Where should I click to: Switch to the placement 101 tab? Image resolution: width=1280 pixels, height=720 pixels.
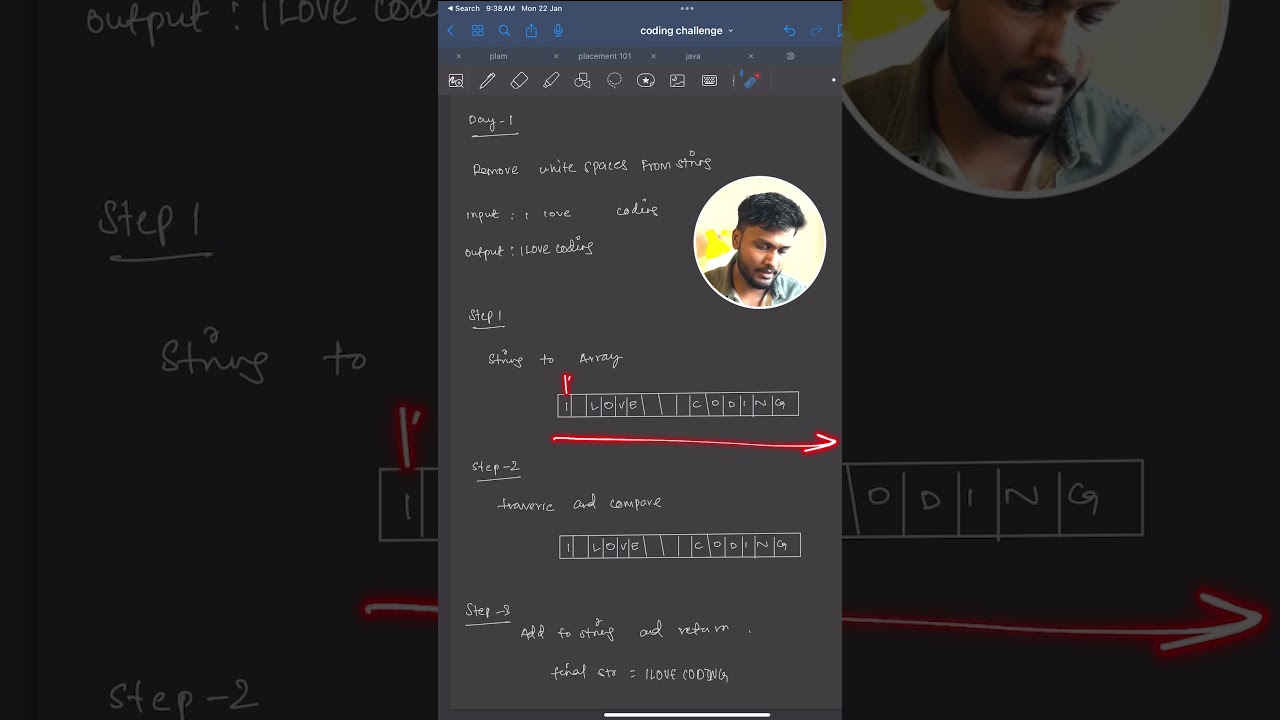coord(604,56)
